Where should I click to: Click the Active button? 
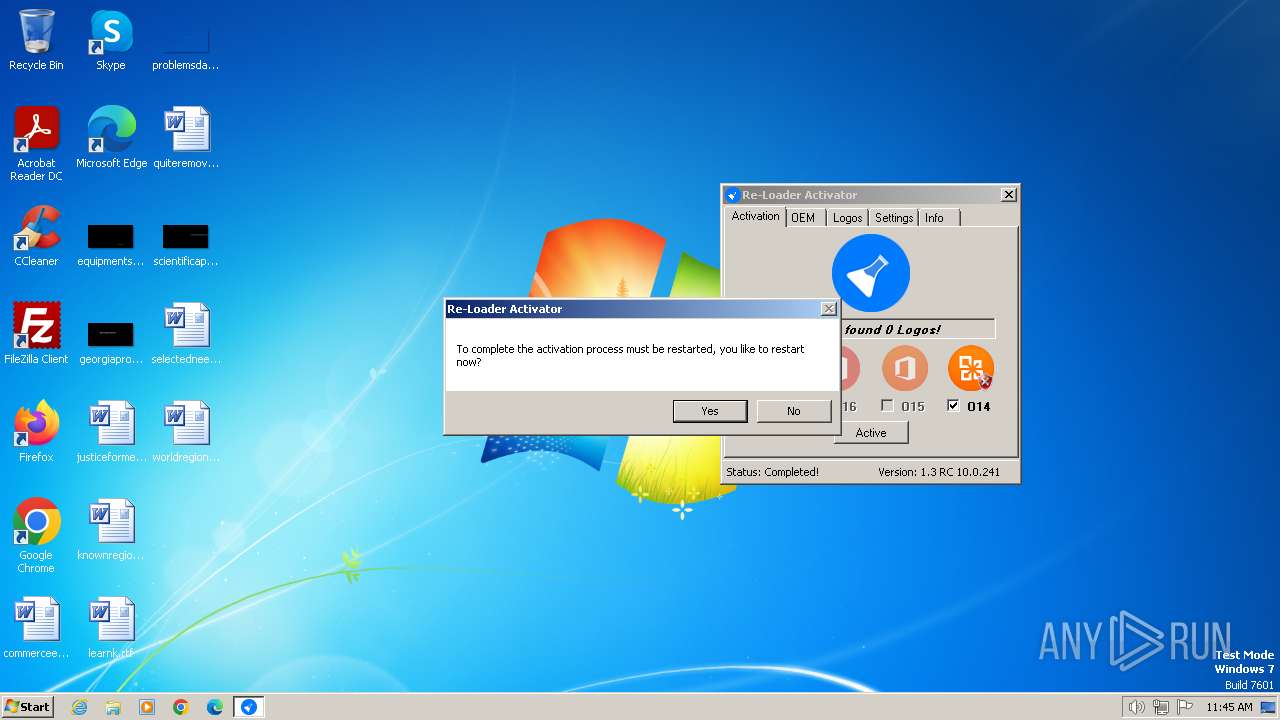click(871, 433)
